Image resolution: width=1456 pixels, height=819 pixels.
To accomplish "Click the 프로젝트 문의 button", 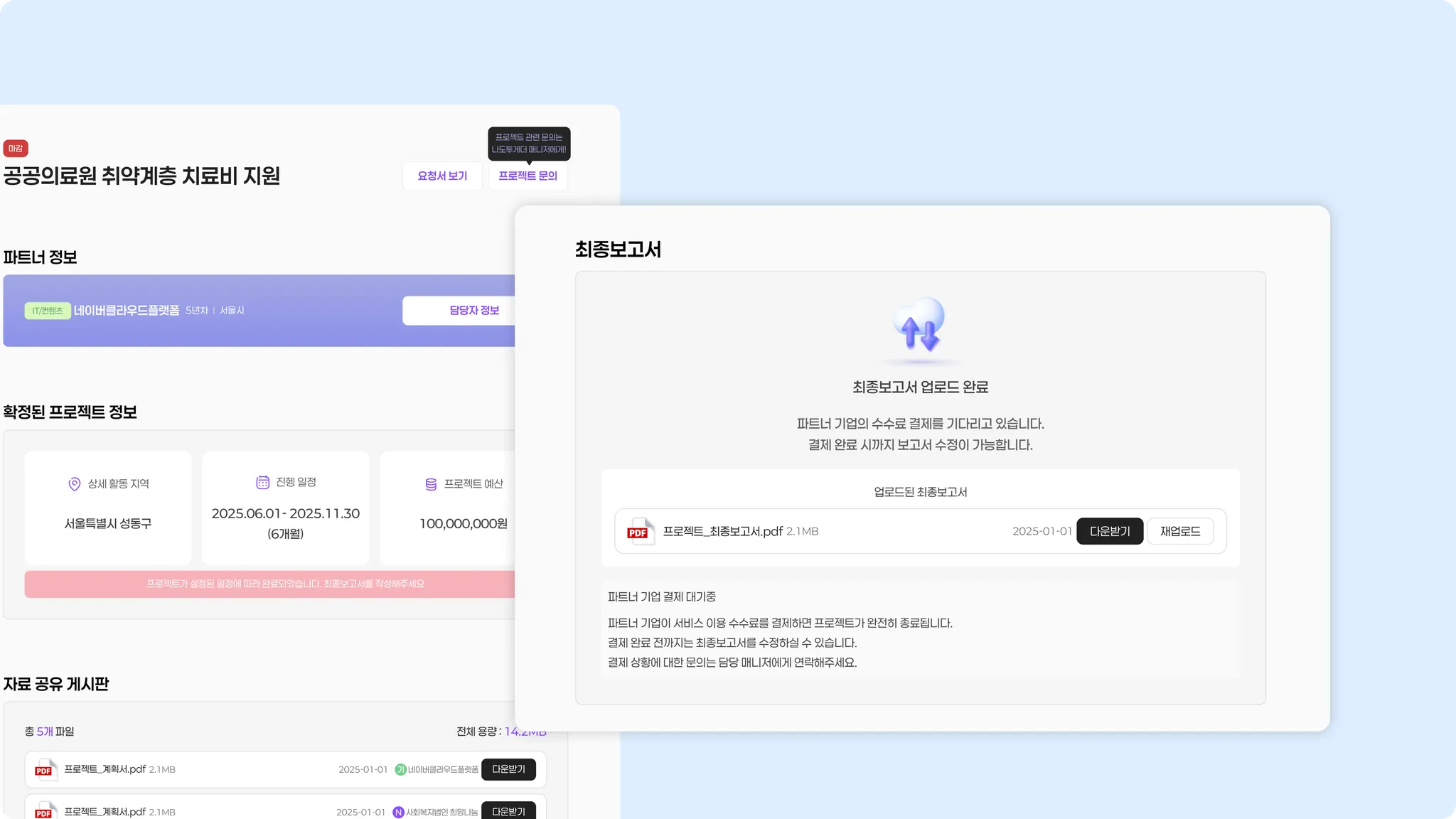I will [x=528, y=176].
